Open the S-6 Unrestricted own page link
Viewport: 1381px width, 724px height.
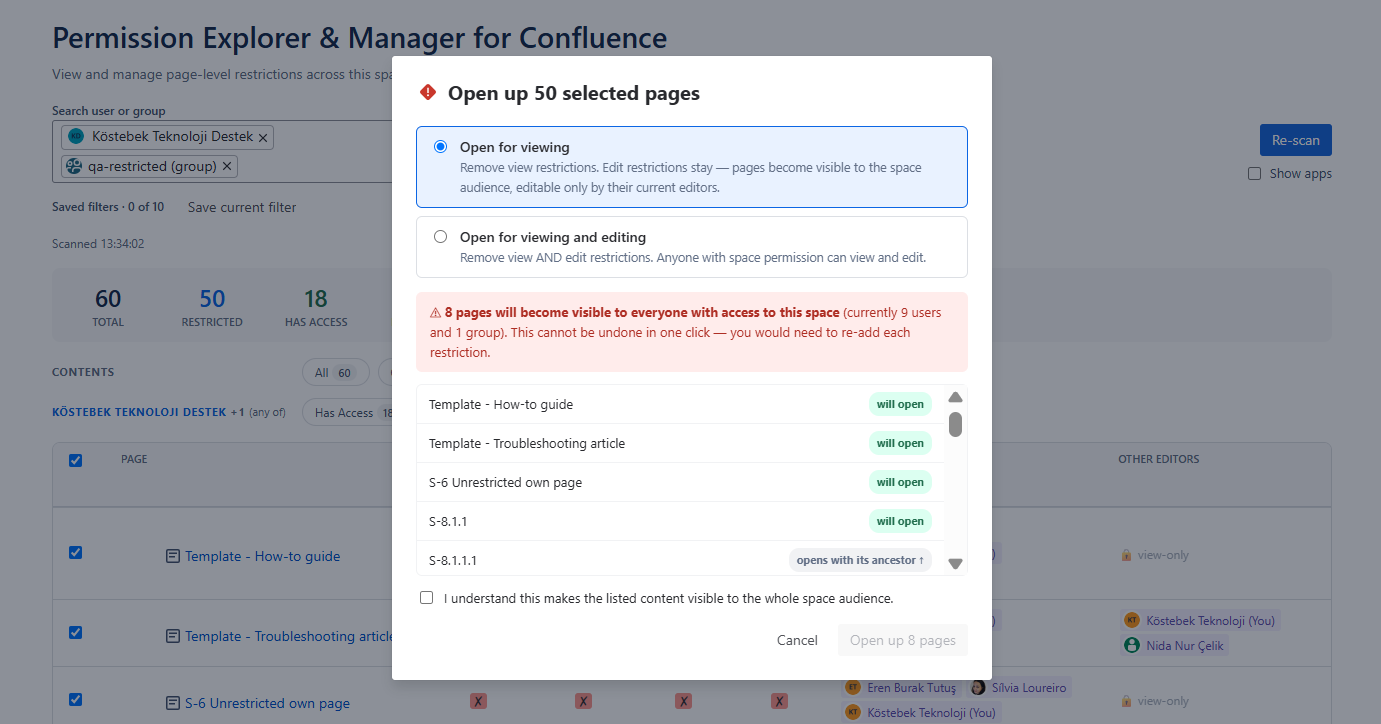[267, 703]
